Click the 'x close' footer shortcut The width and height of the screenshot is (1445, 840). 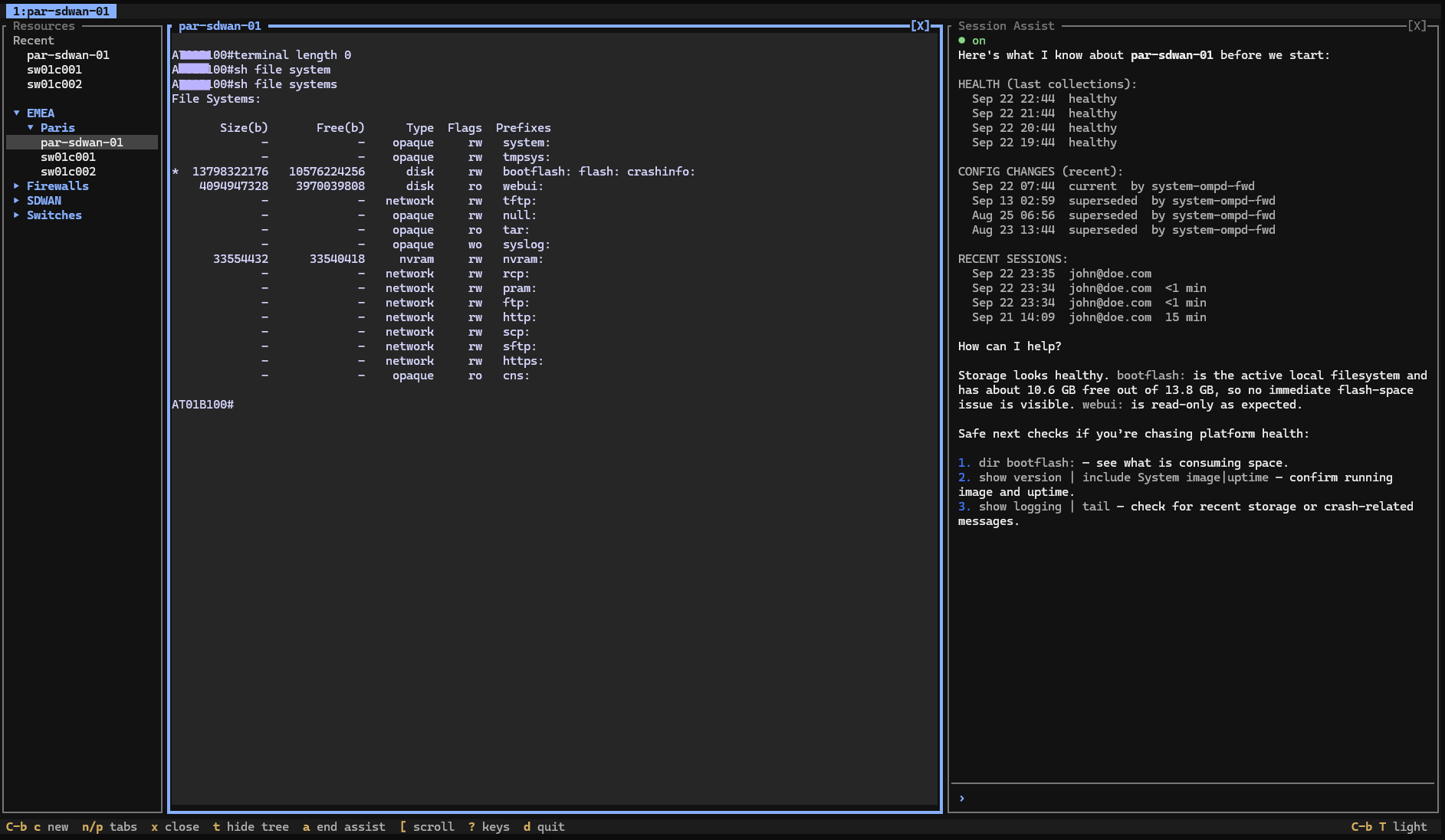(x=175, y=826)
